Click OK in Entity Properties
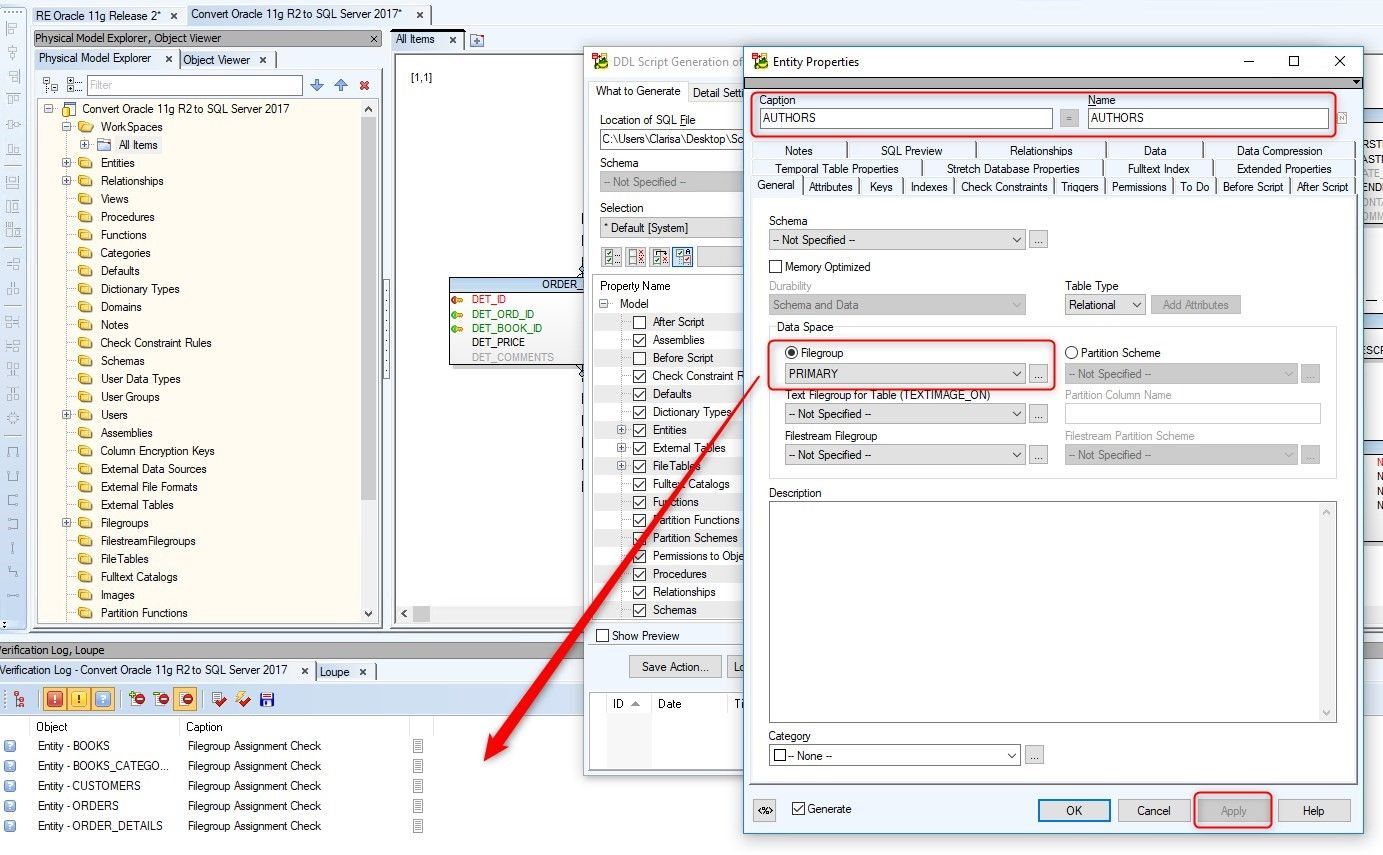Viewport: 1383px width, 855px height. pos(1074,810)
